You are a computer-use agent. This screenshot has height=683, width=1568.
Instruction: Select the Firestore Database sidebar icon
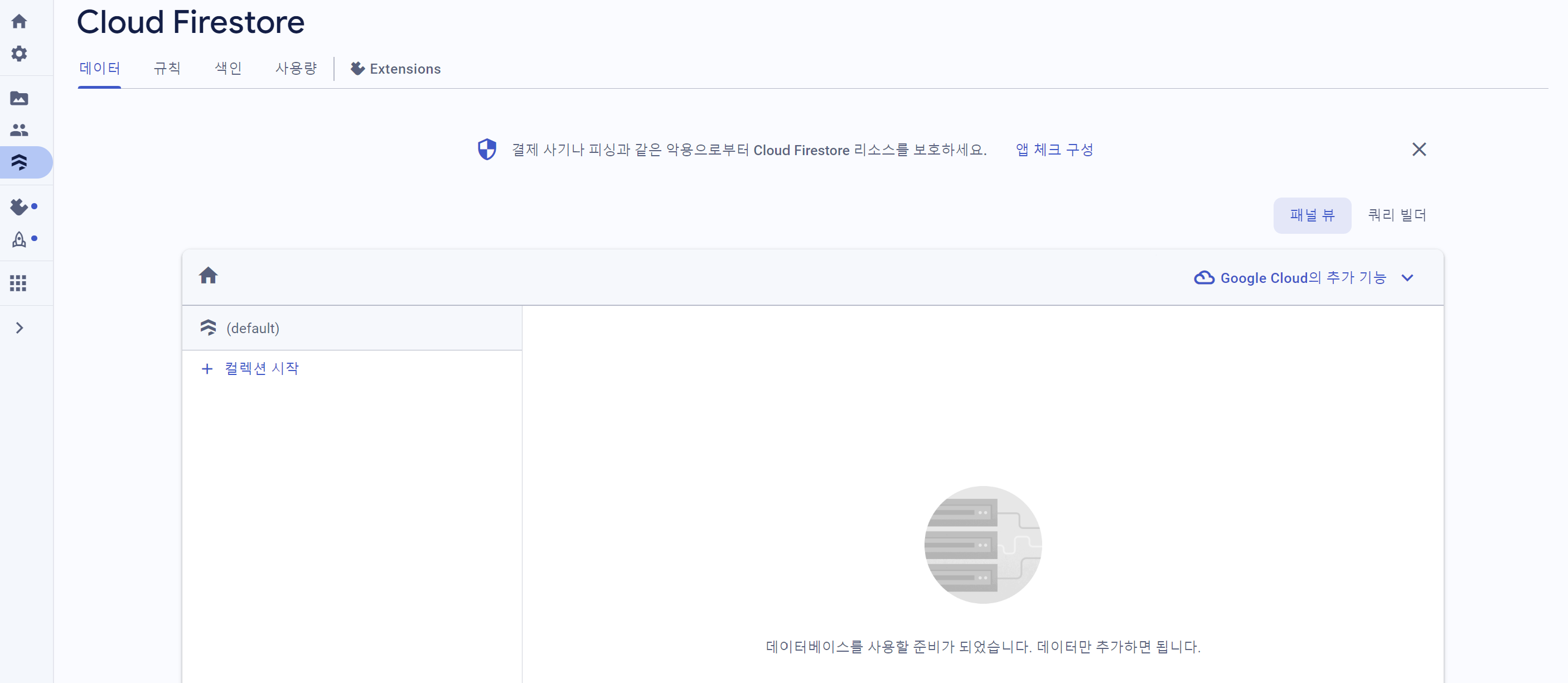point(20,162)
